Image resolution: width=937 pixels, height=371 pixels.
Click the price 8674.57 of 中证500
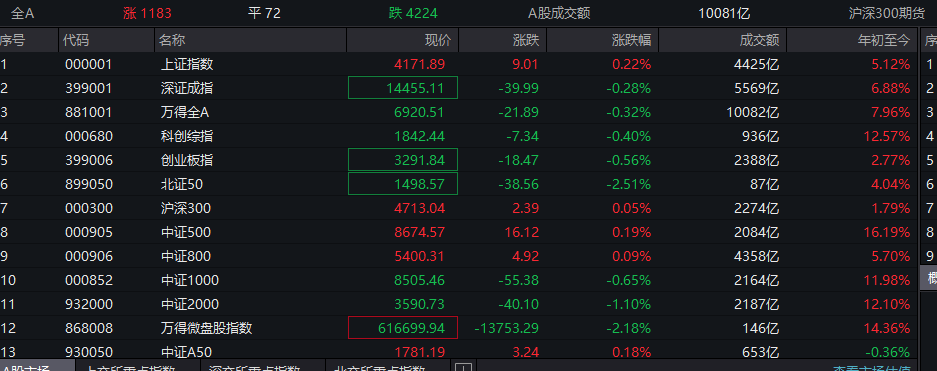point(419,232)
